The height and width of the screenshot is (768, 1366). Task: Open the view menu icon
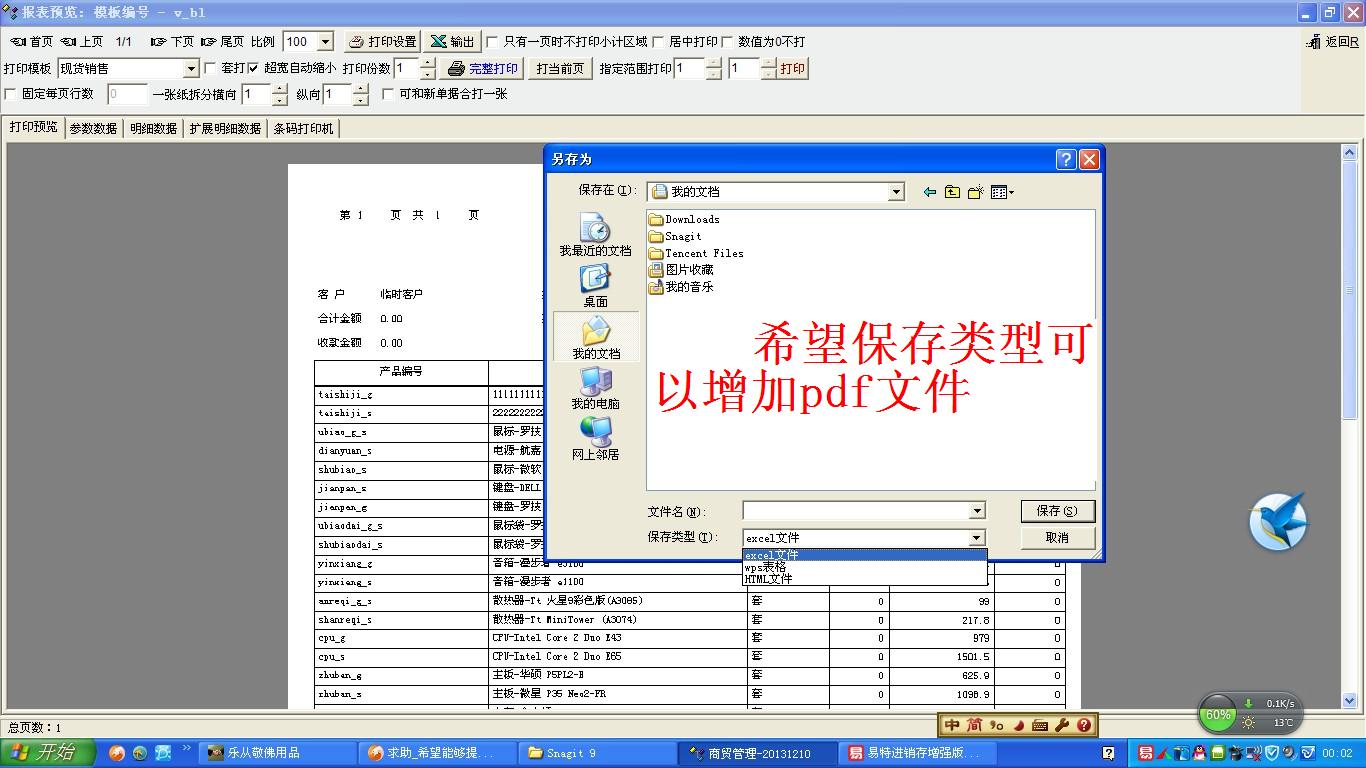1002,192
